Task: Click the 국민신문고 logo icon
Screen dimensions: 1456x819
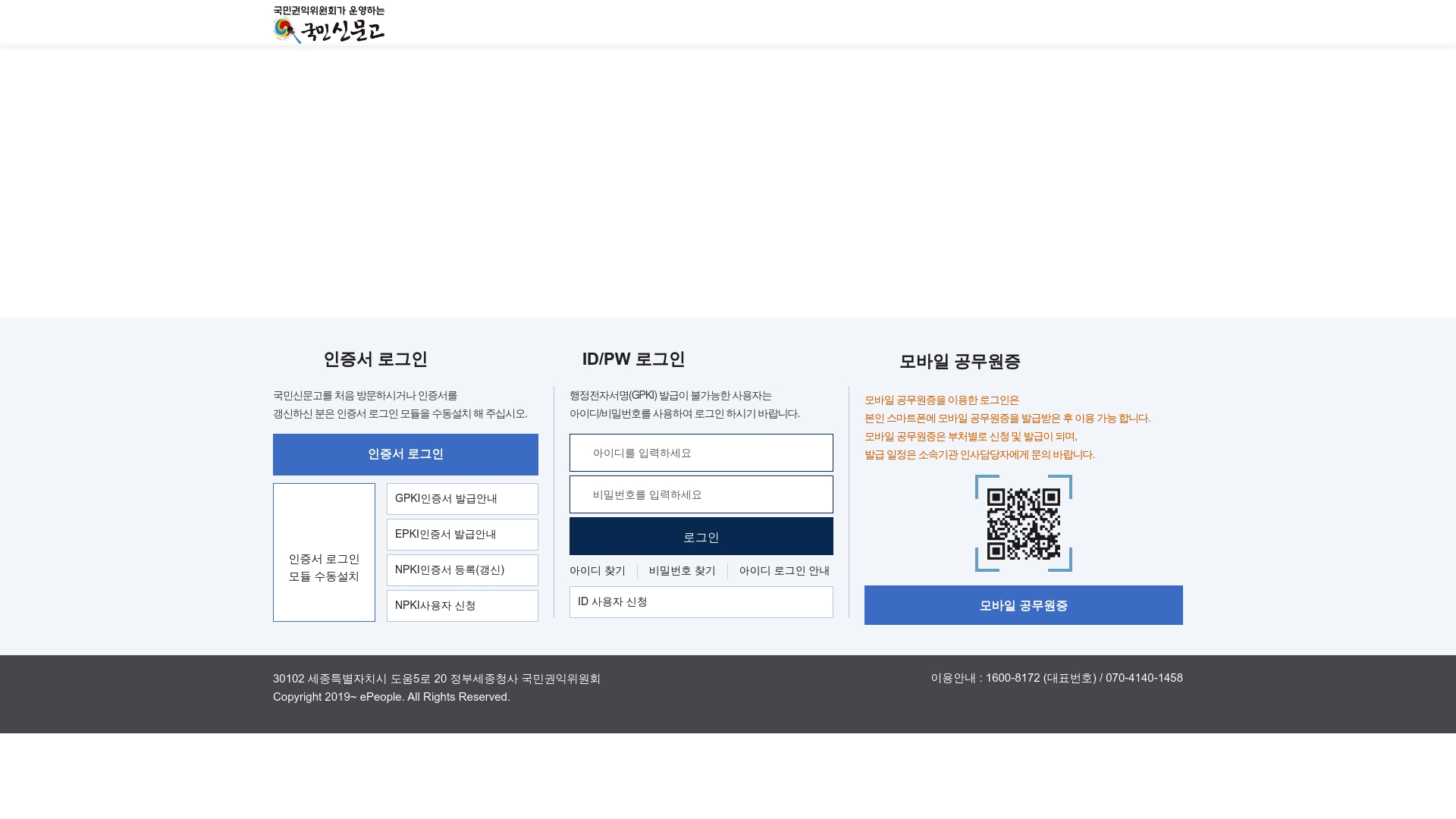Action: [284, 28]
